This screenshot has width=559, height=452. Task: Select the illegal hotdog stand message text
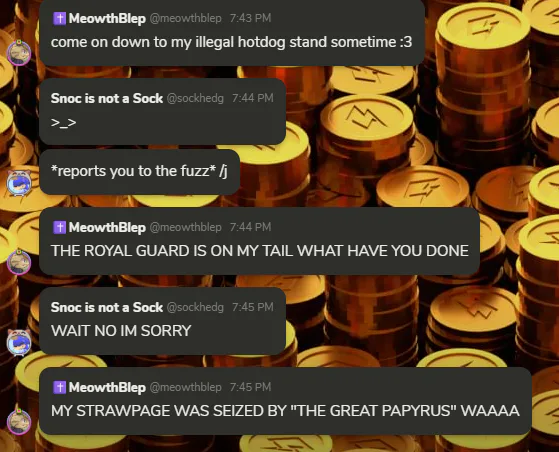point(231,42)
